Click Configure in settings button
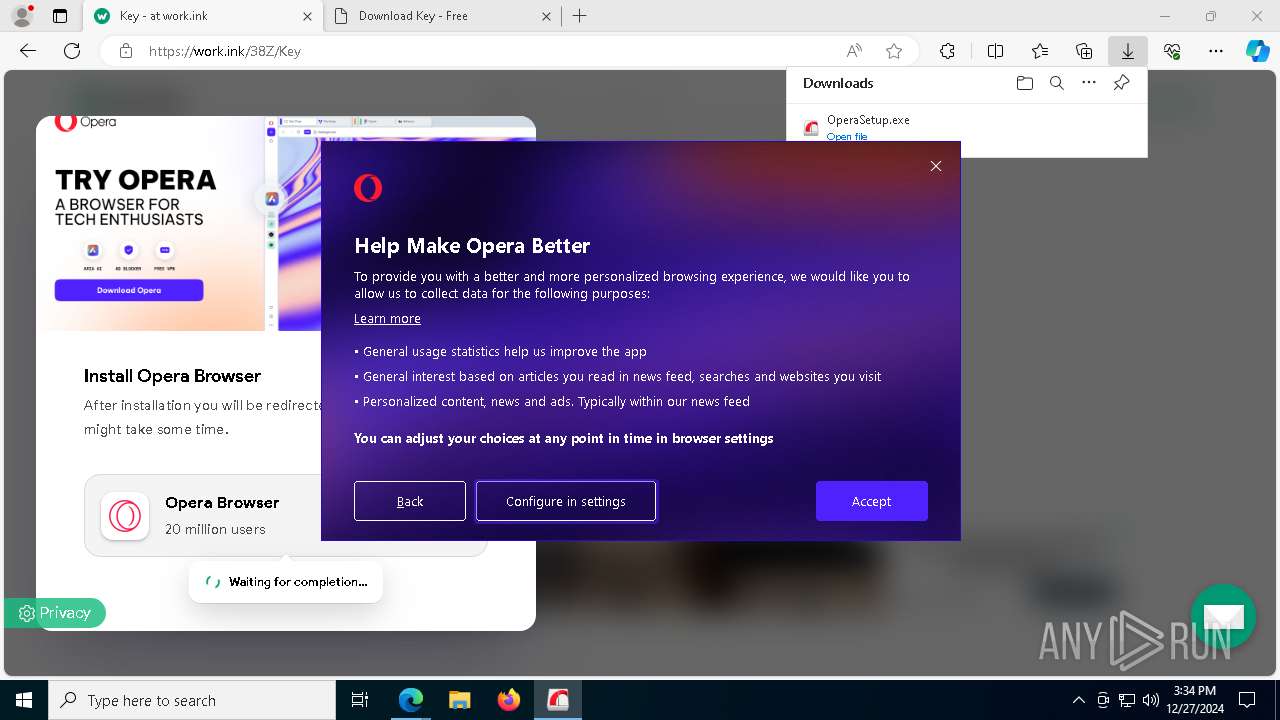The image size is (1280, 720). 566,501
